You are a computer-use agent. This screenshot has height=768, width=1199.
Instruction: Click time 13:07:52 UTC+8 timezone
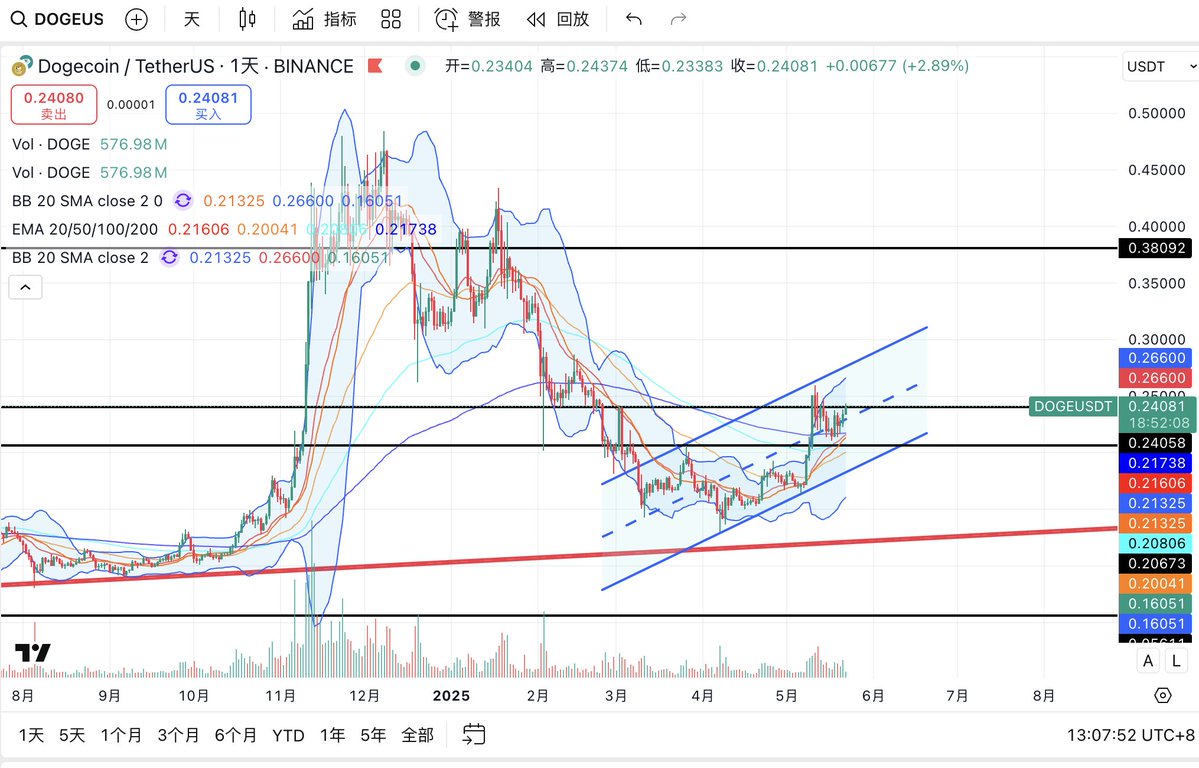click(x=1130, y=735)
